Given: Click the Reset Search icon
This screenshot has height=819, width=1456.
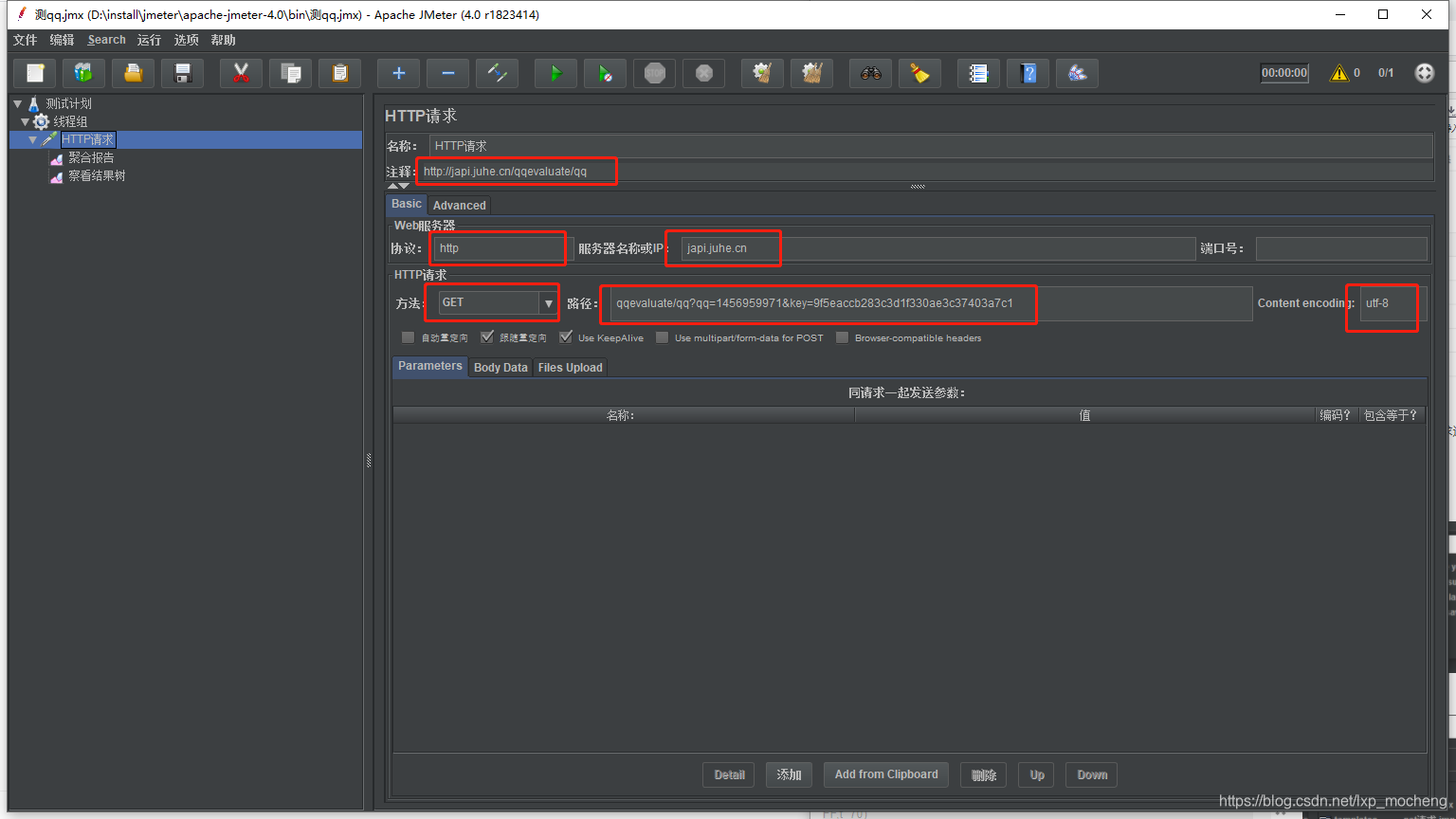Looking at the screenshot, I should click(x=919, y=73).
